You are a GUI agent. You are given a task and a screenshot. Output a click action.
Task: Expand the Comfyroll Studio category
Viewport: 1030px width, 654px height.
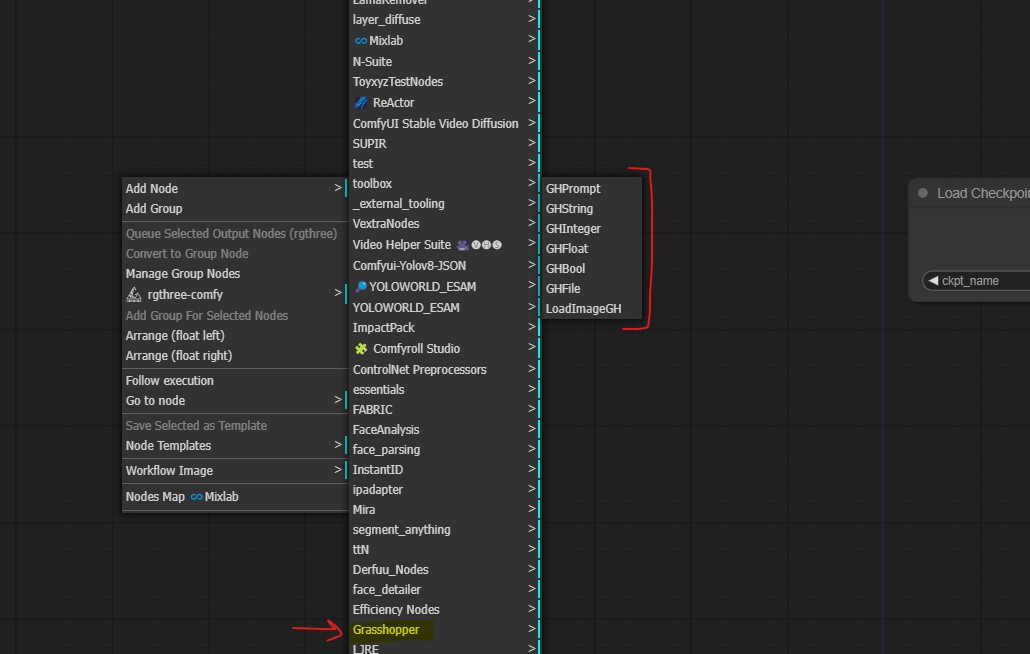(444, 349)
